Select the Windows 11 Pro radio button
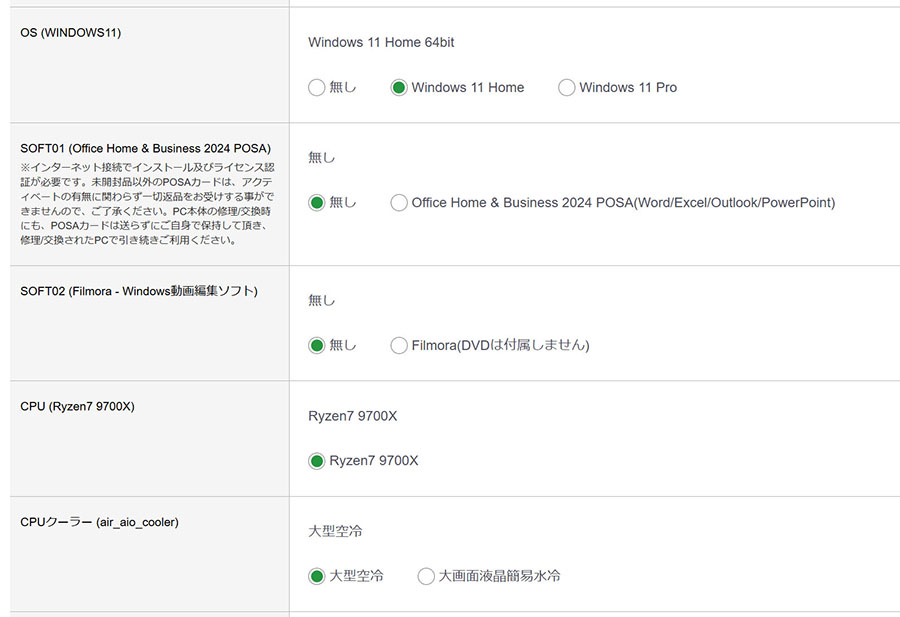Image resolution: width=900 pixels, height=617 pixels. pos(567,88)
